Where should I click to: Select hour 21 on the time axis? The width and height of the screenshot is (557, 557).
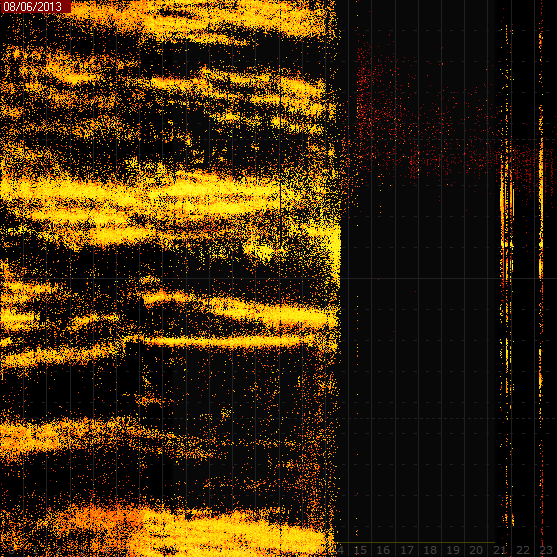coord(499,550)
